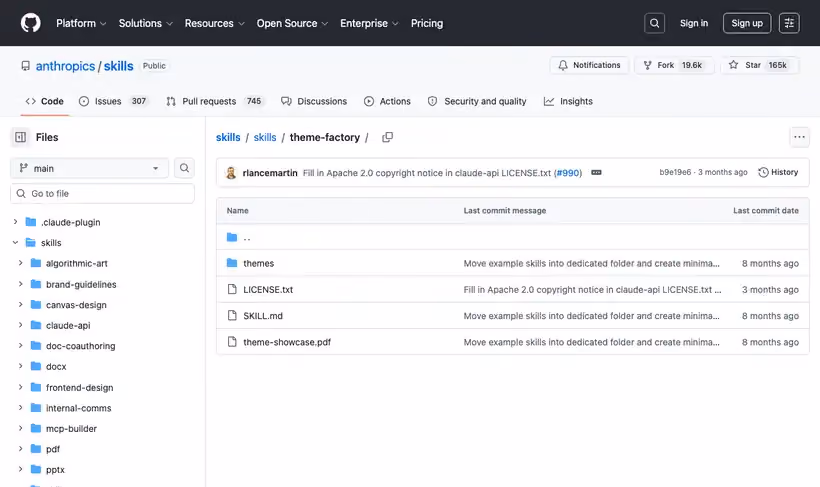
Task: Switch to the Discussions tab
Action: (314, 101)
